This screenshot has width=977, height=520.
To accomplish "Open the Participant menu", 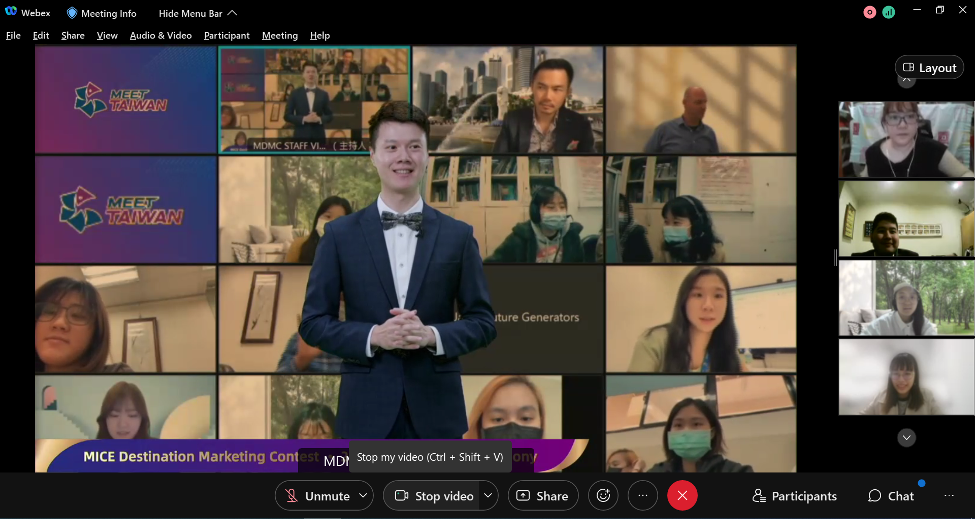I will coord(226,36).
